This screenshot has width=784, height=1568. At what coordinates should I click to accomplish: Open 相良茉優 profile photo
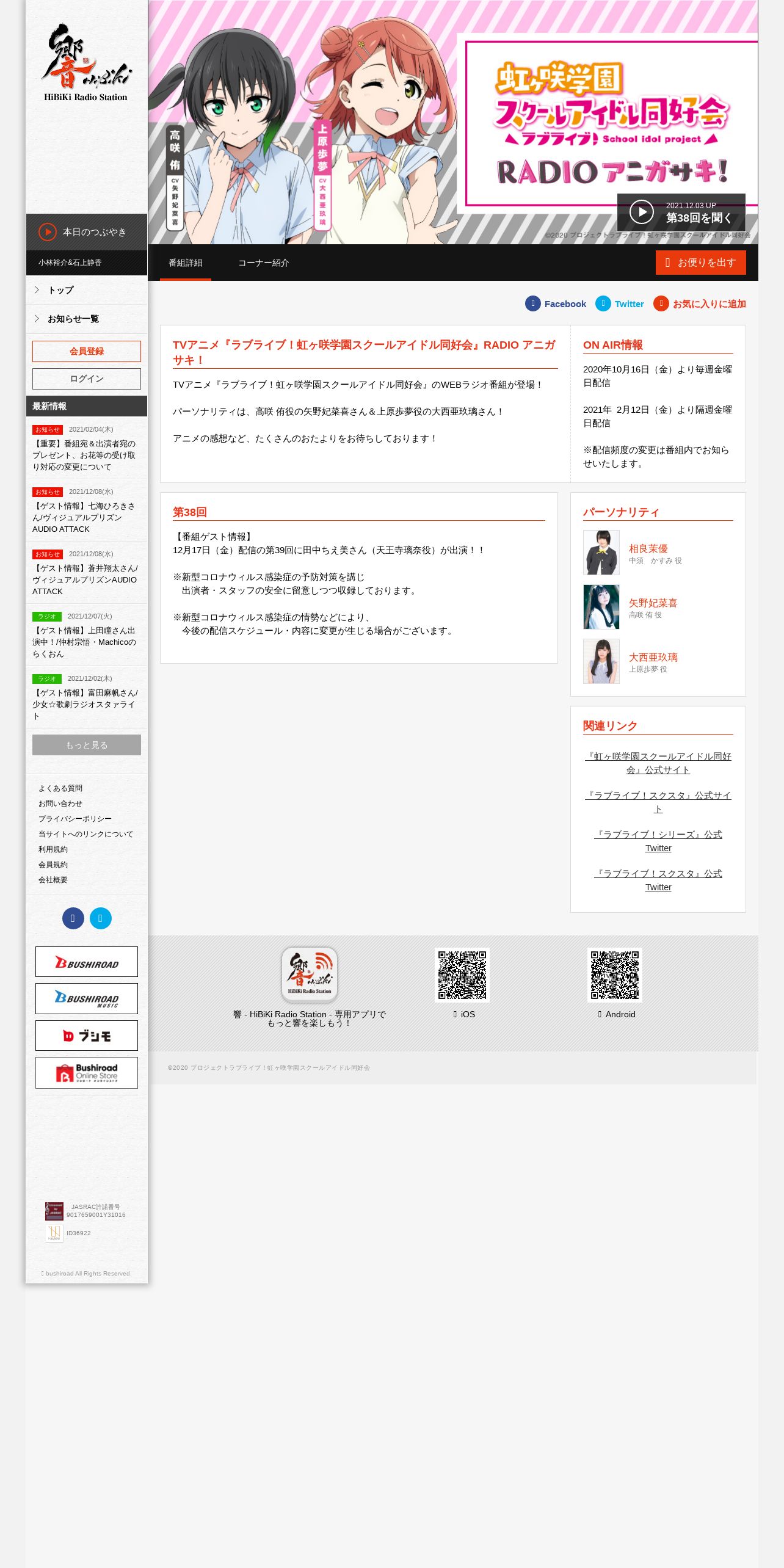coord(601,553)
